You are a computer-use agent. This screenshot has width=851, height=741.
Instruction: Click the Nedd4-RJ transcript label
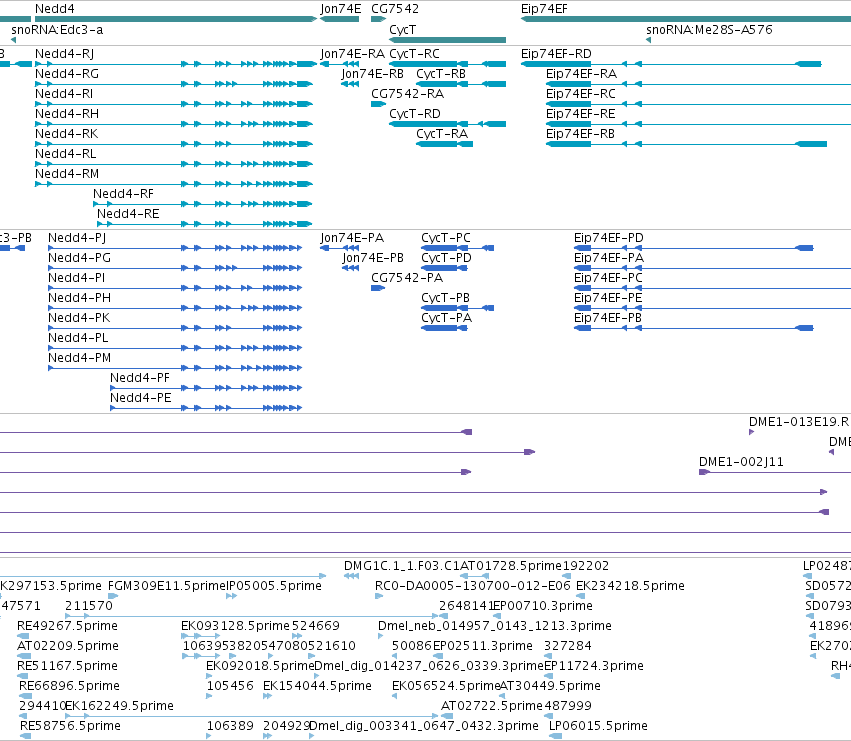tap(65, 54)
